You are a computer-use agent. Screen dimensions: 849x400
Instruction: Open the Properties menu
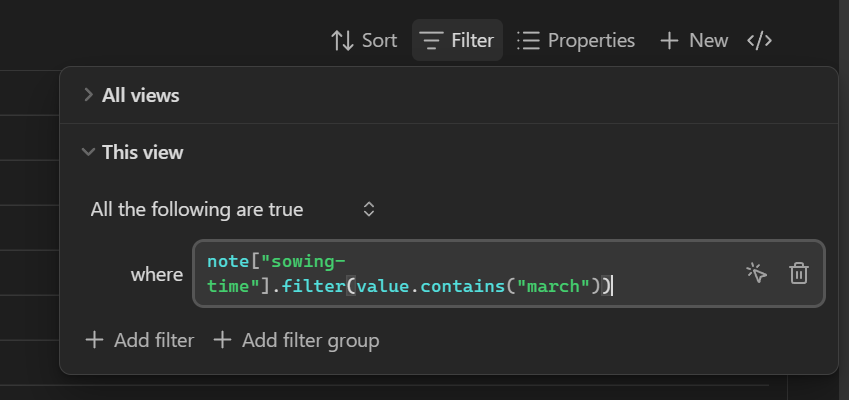[591, 41]
